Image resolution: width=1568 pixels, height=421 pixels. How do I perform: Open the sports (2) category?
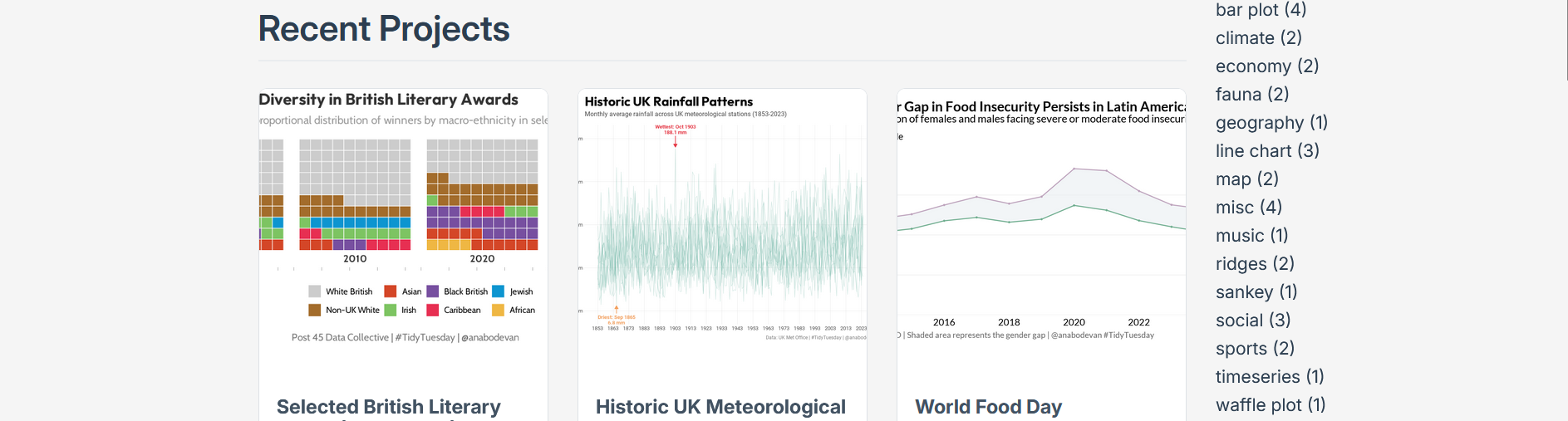(1255, 349)
